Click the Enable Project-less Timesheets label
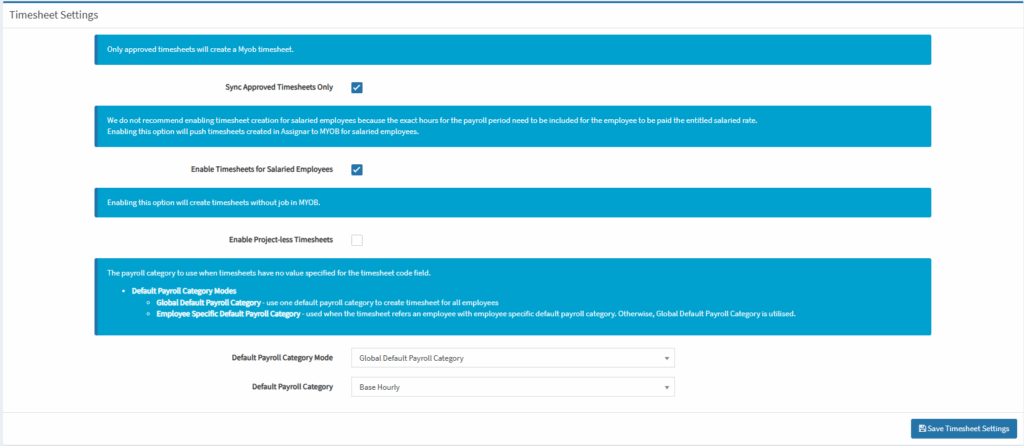The height and width of the screenshot is (446, 1024). (x=281, y=240)
